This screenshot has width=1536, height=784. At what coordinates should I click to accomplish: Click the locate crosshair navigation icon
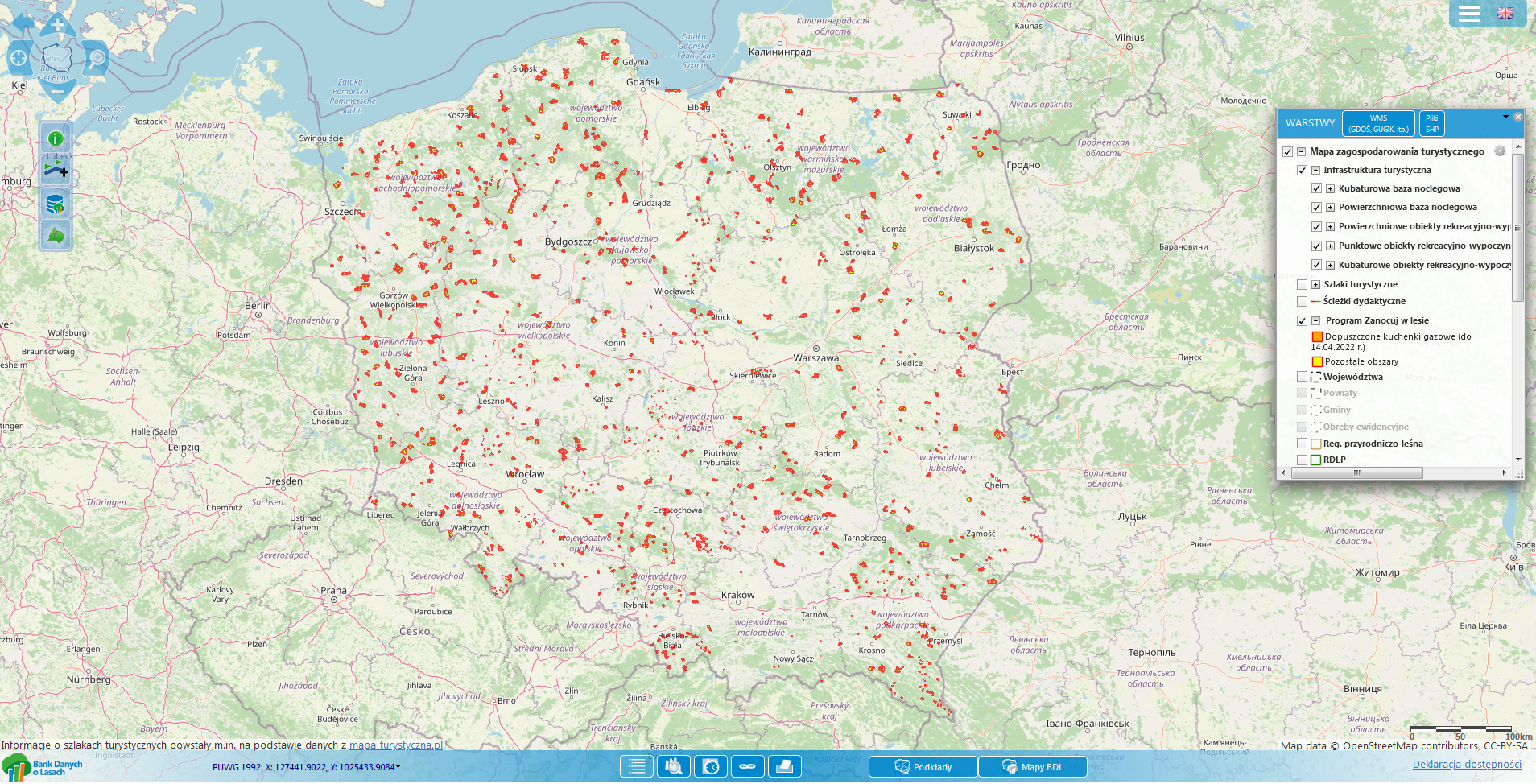[x=19, y=58]
